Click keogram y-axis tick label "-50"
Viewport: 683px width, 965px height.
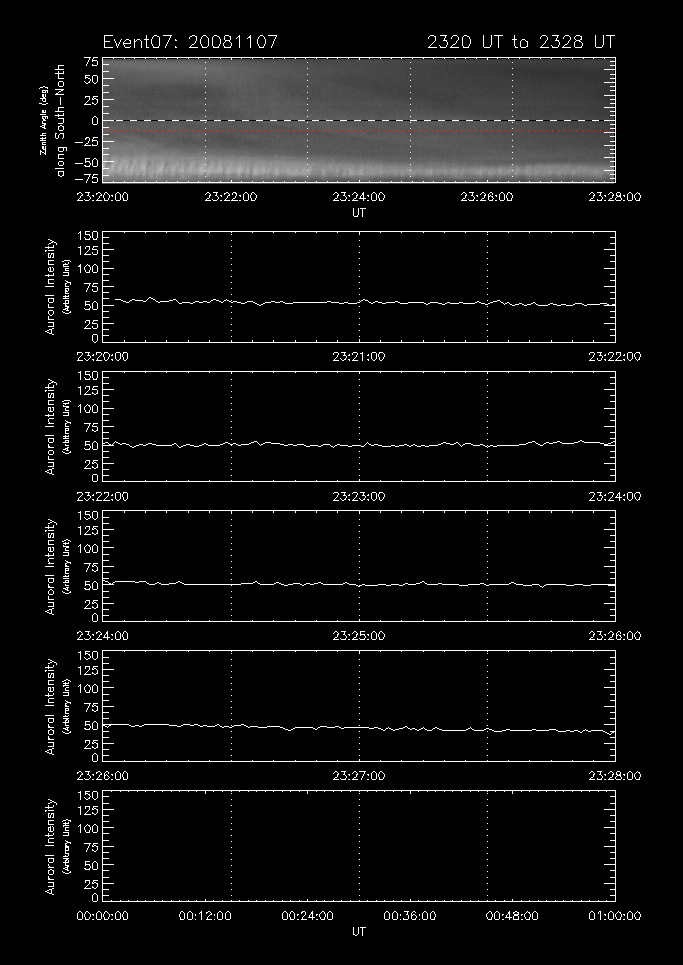[x=87, y=164]
